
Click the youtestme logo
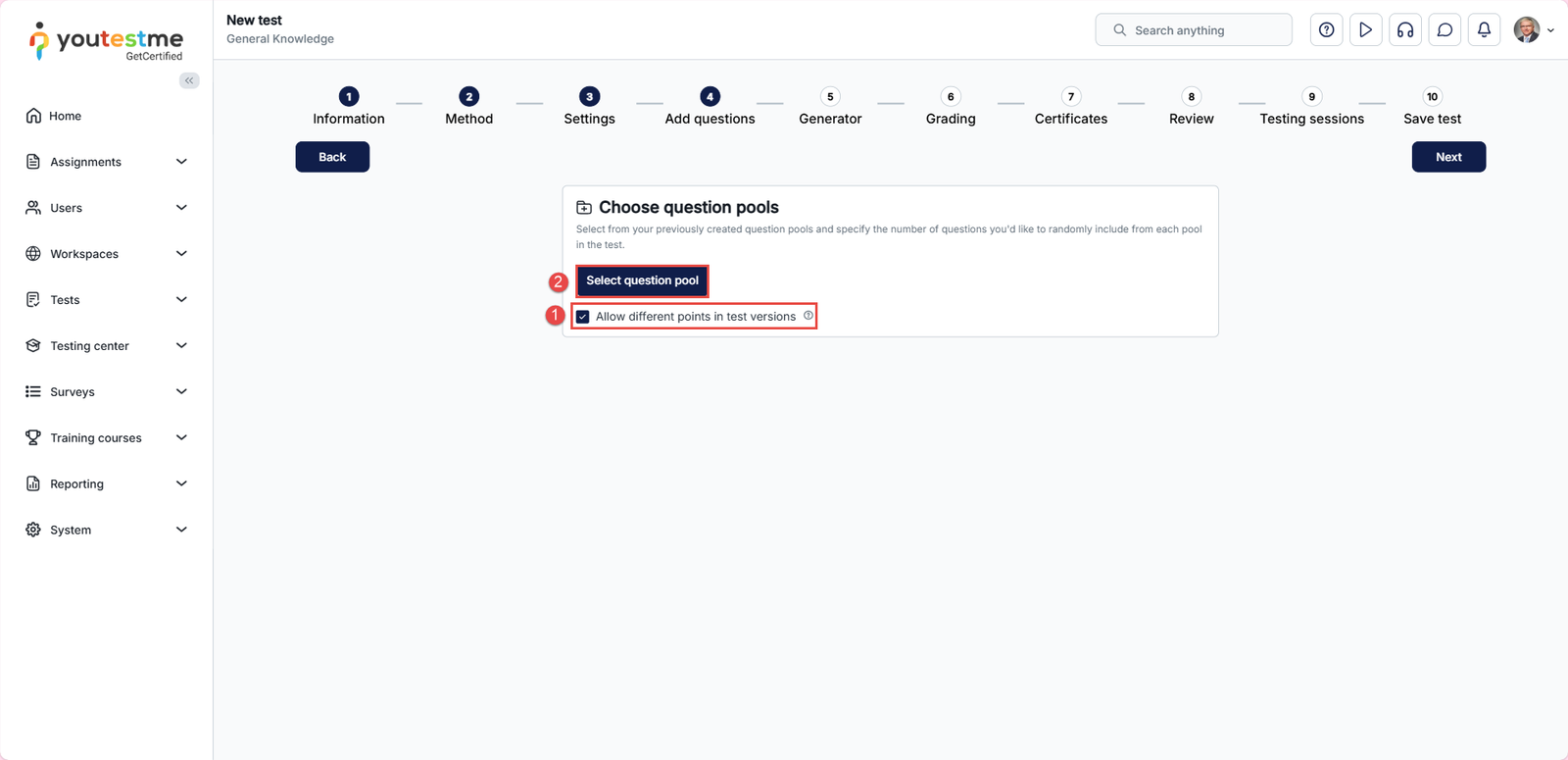[x=107, y=41]
